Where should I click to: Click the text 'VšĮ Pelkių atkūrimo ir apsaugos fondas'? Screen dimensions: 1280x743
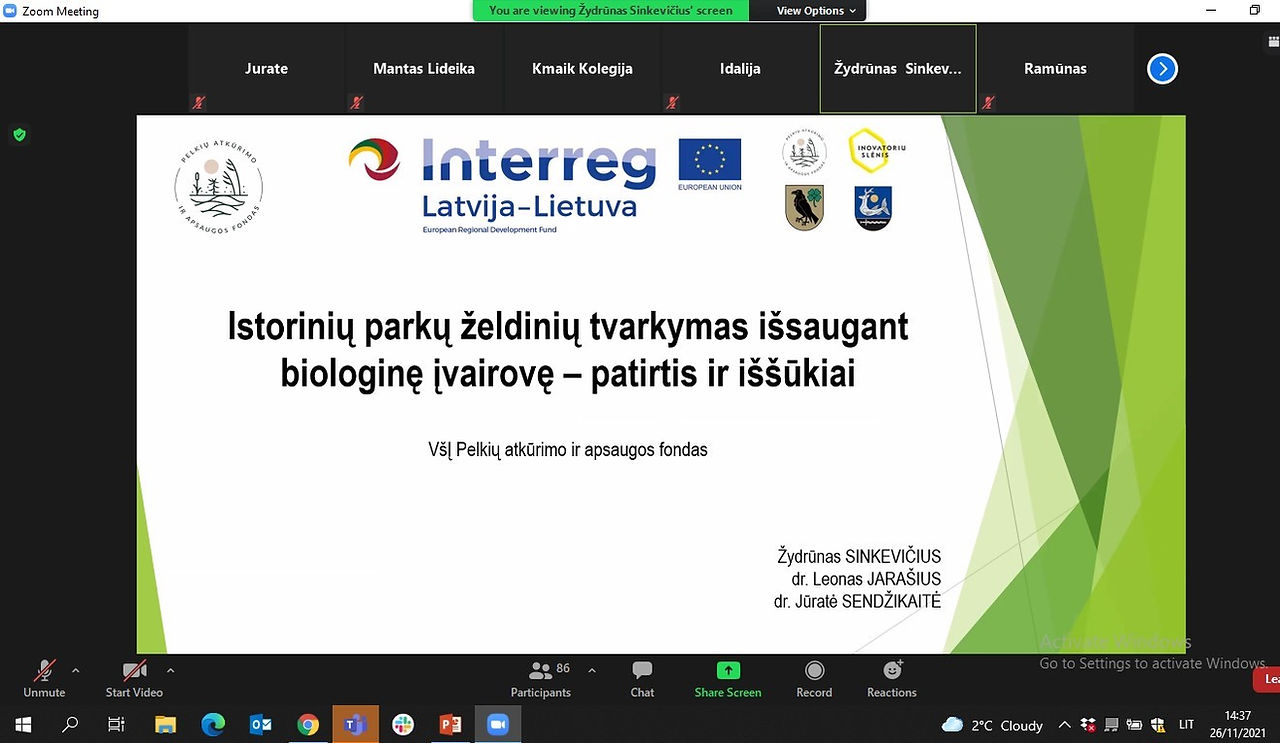click(568, 449)
